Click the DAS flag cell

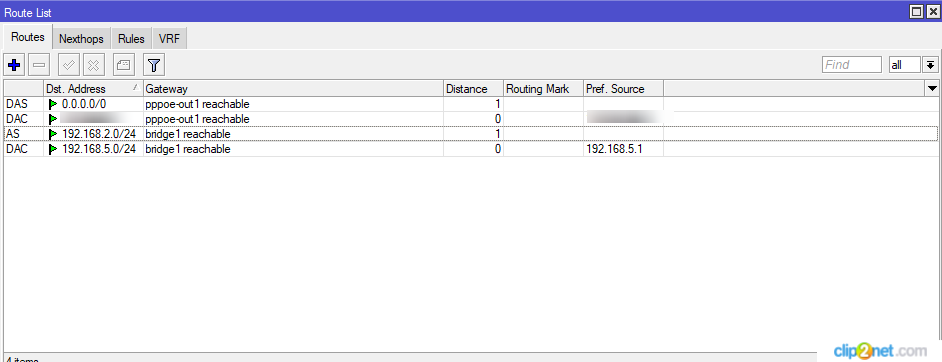pos(23,104)
